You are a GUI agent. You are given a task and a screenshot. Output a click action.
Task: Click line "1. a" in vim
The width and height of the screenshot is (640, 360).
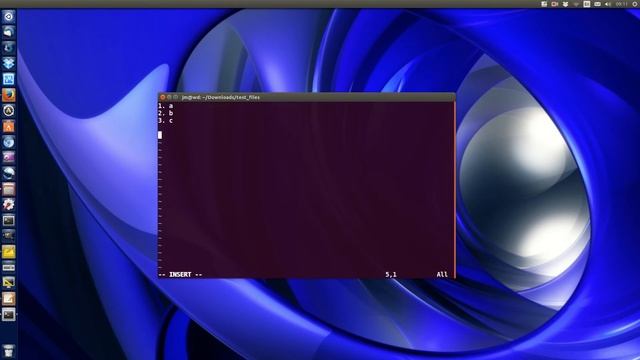165,106
